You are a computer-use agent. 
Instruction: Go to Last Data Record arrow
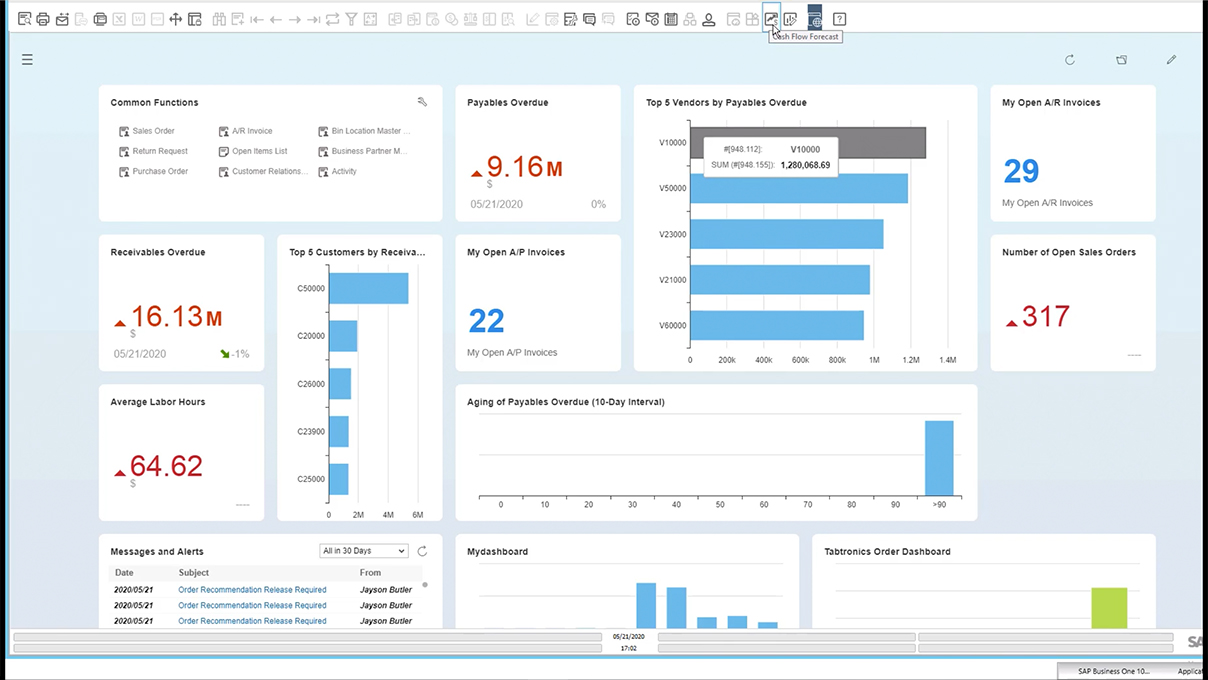click(313, 19)
